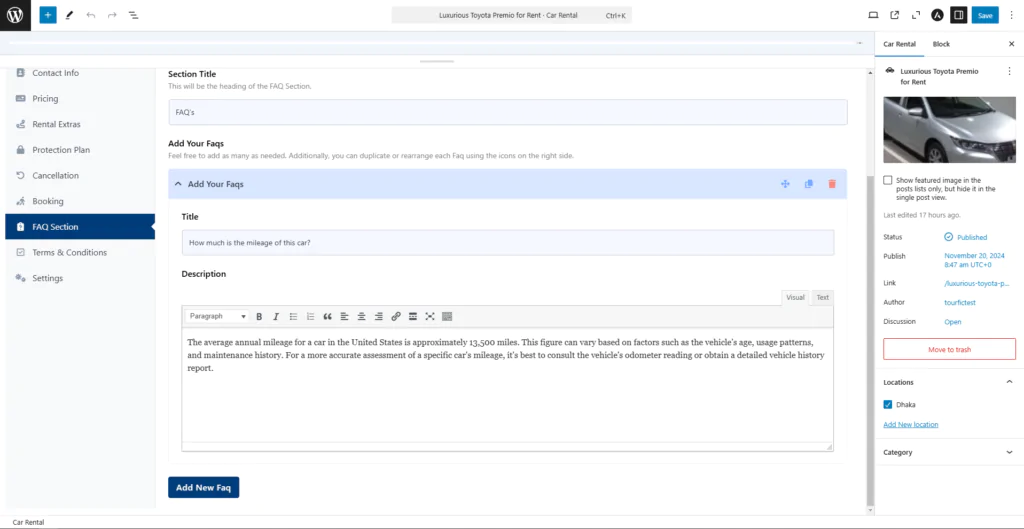Insert a numbered list
This screenshot has width=1024, height=529.
tap(310, 316)
